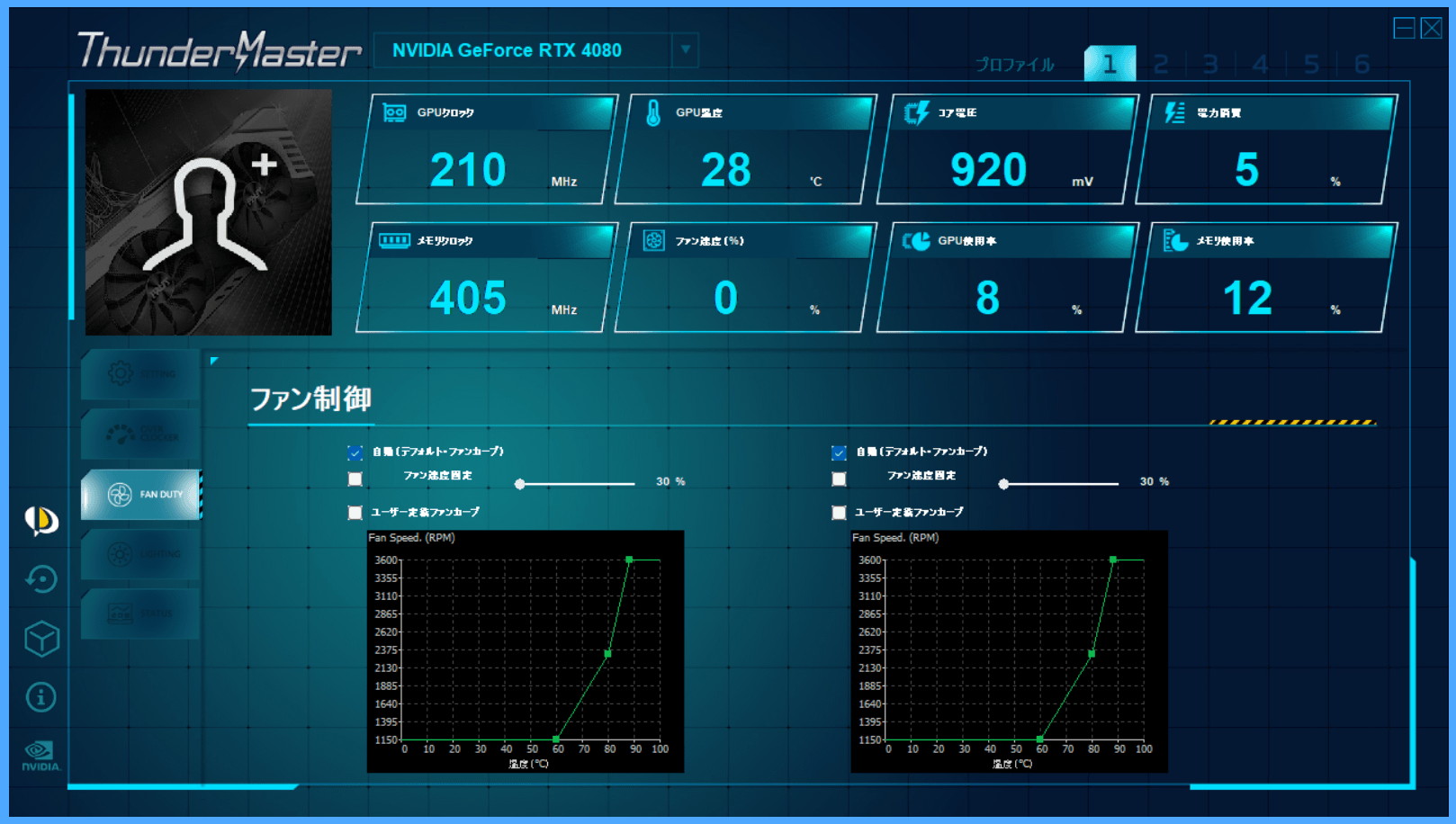Select profile 4
This screenshot has height=824, width=1456.
(1261, 64)
